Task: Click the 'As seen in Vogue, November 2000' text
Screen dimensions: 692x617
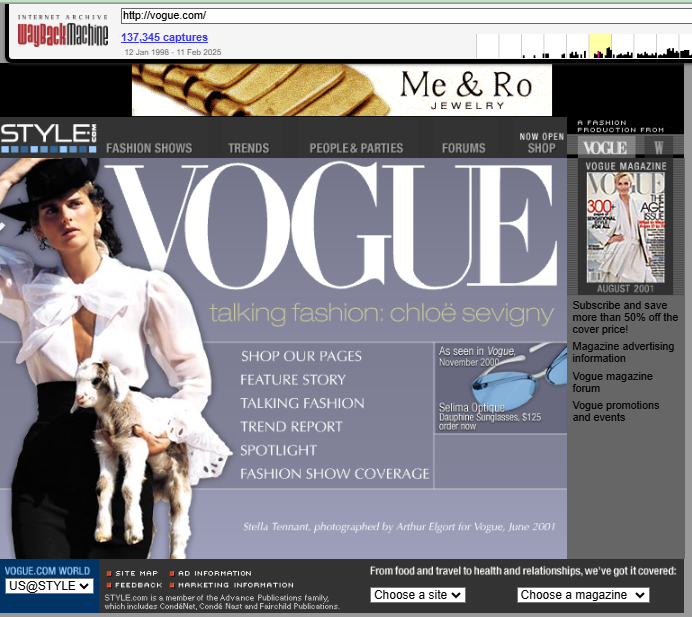Action: click(x=477, y=357)
